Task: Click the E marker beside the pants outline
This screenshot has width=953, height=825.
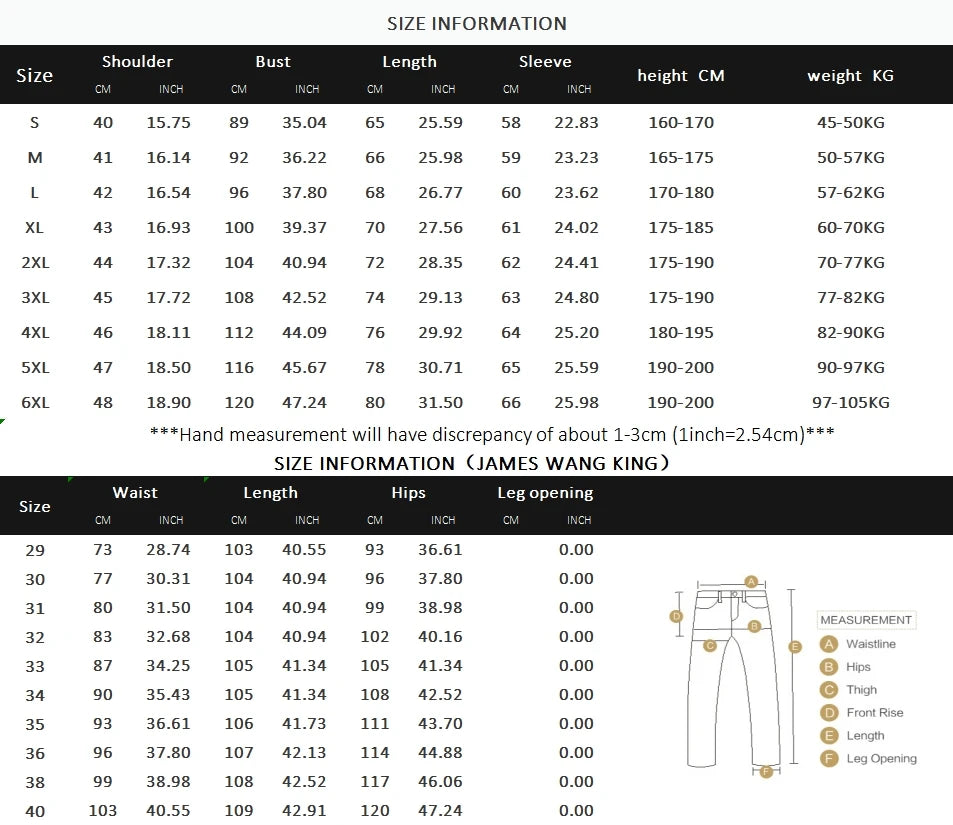Action: coord(795,647)
